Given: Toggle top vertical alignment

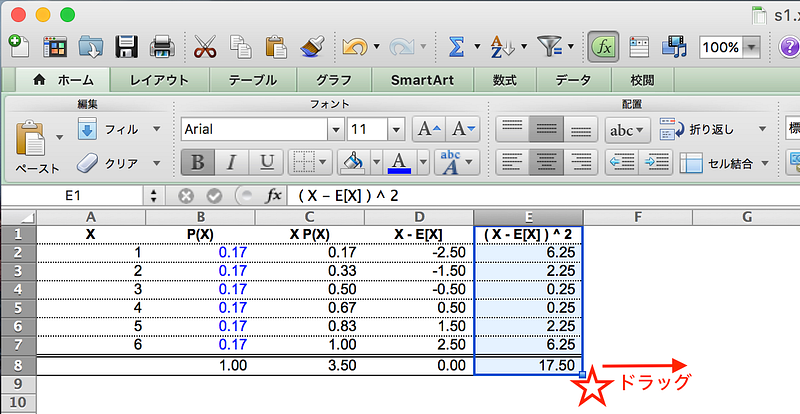Looking at the screenshot, I should click(512, 129).
